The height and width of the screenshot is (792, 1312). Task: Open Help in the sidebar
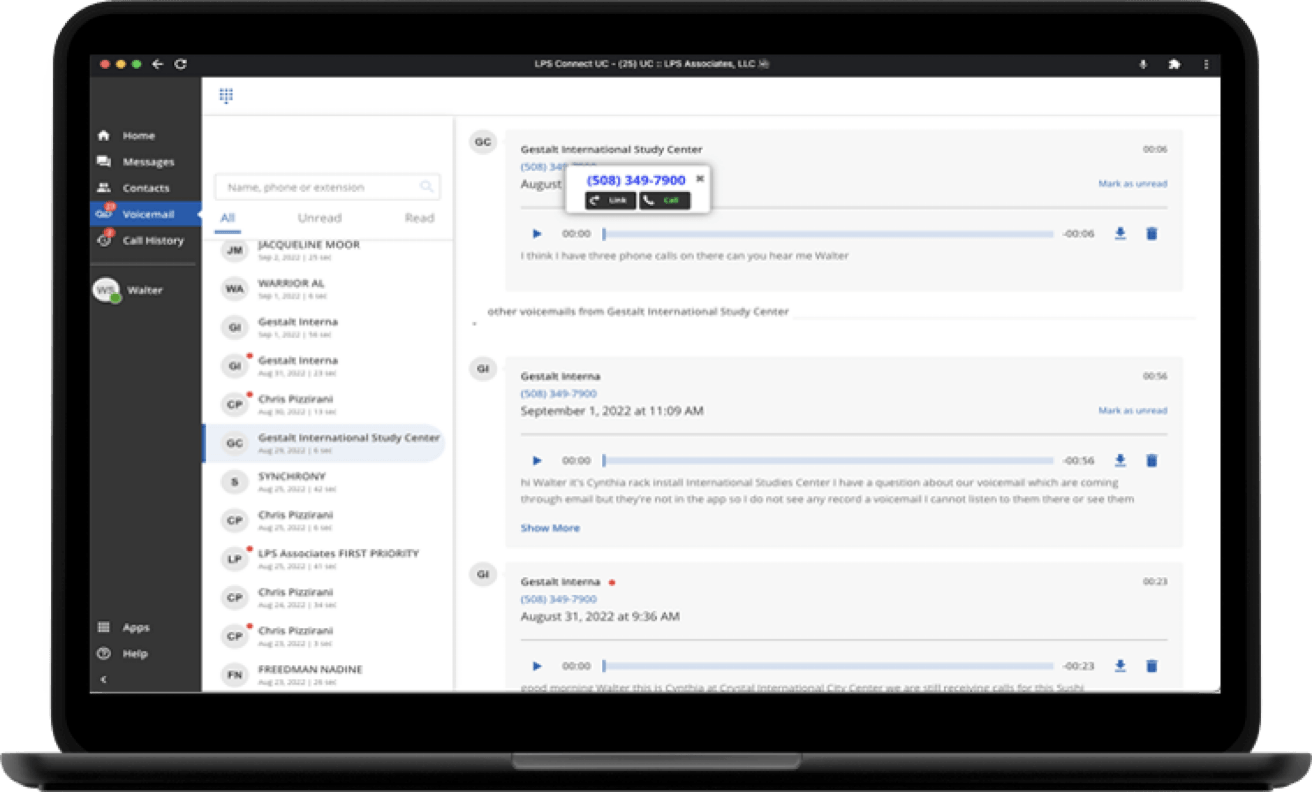[x=135, y=654]
